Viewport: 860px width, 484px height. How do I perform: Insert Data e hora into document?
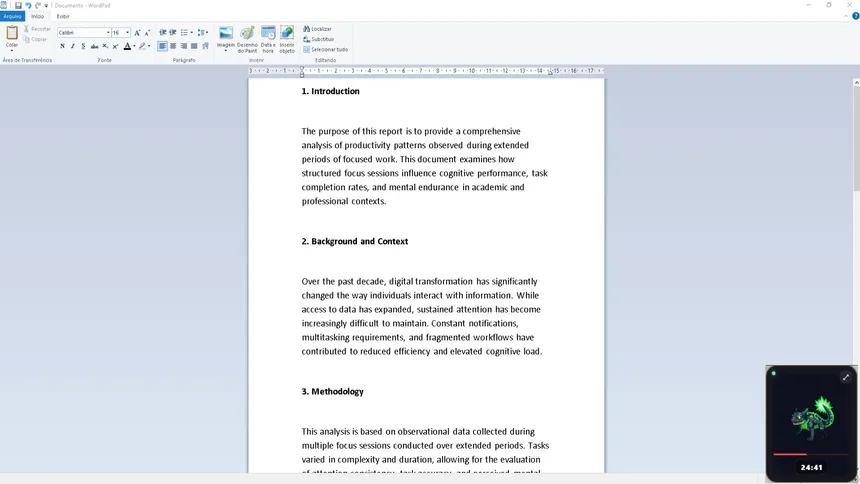pos(268,34)
